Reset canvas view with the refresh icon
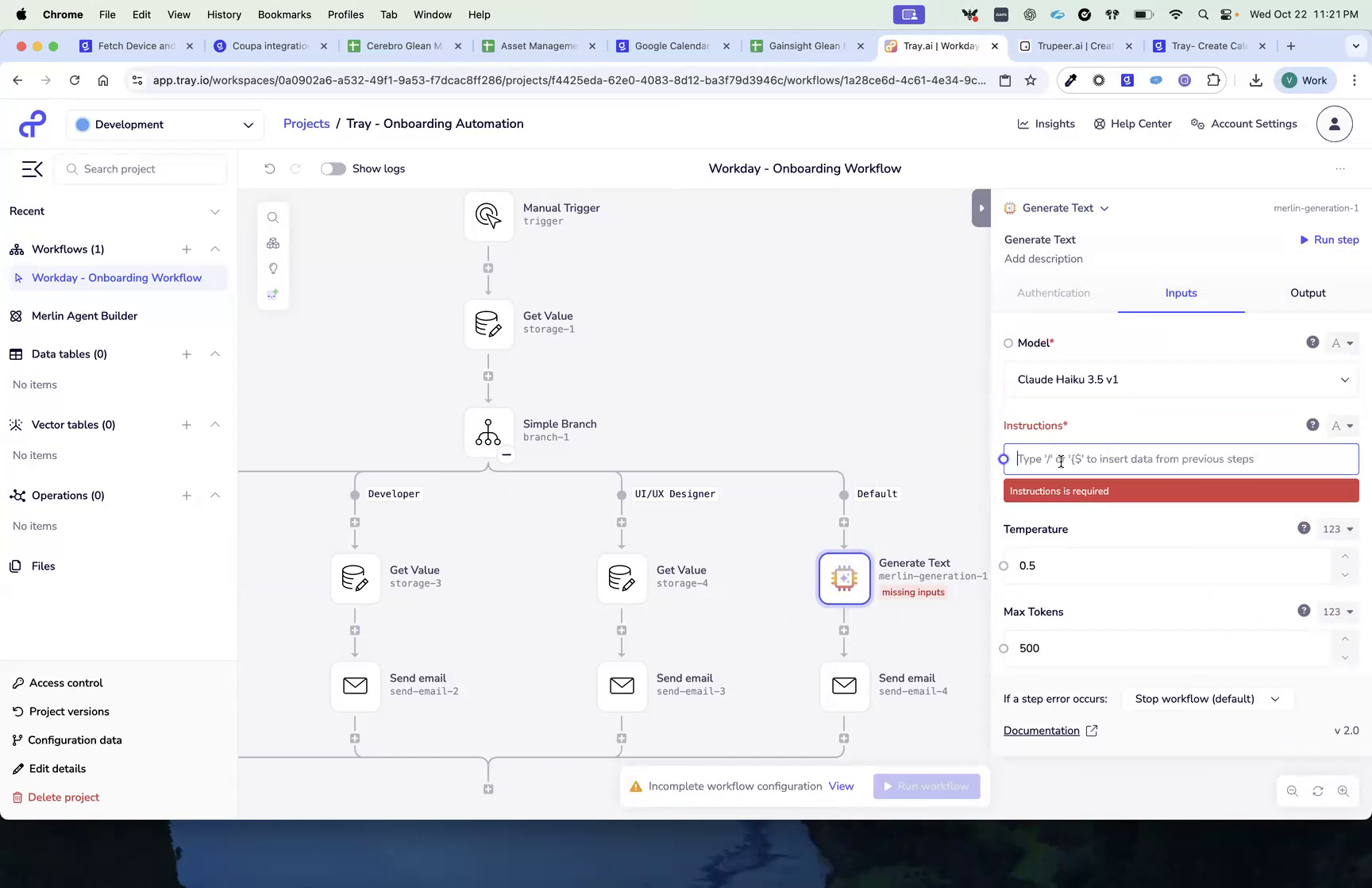The width and height of the screenshot is (1372, 888). coord(1318,790)
